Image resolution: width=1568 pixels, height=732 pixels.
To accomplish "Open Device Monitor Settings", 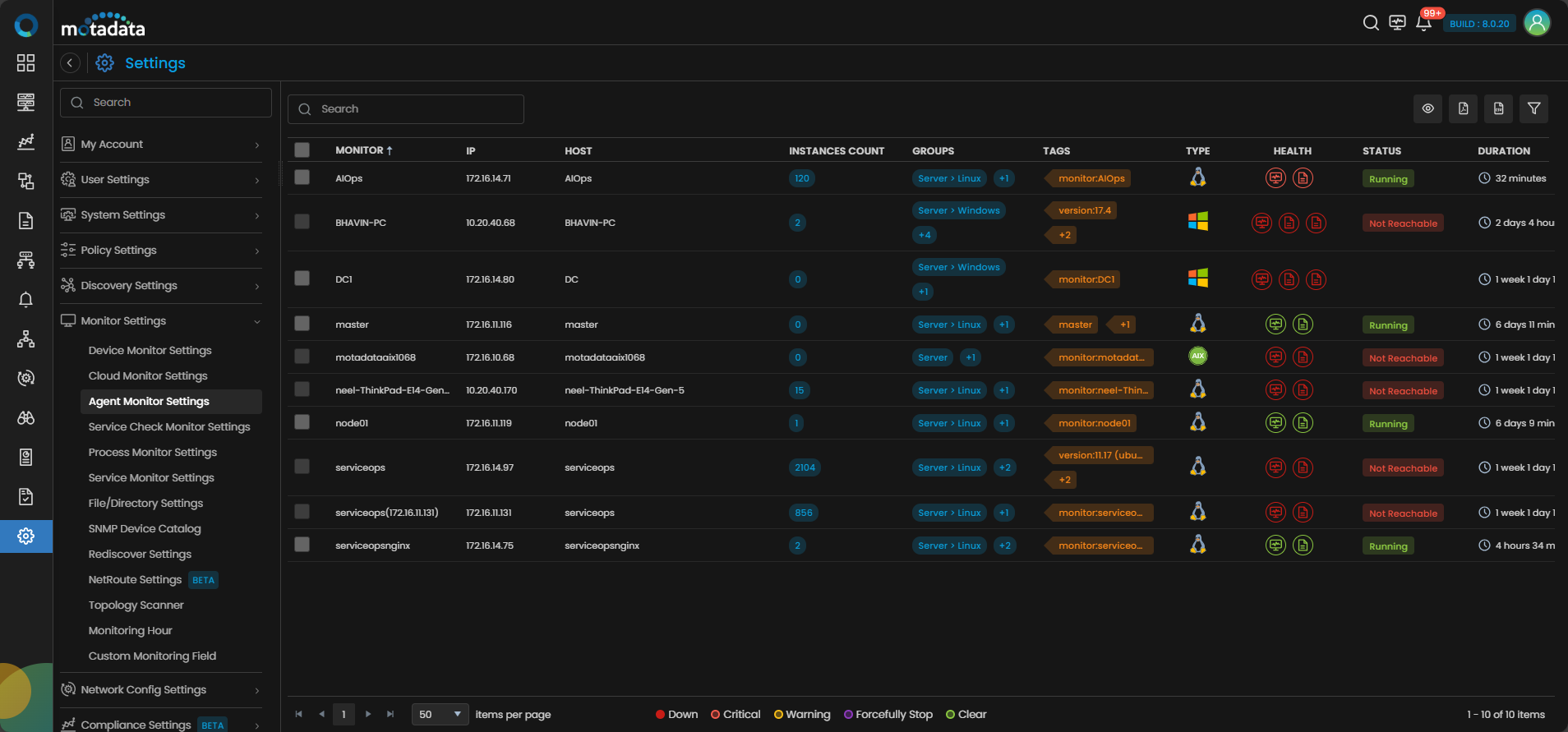I will 150,351.
